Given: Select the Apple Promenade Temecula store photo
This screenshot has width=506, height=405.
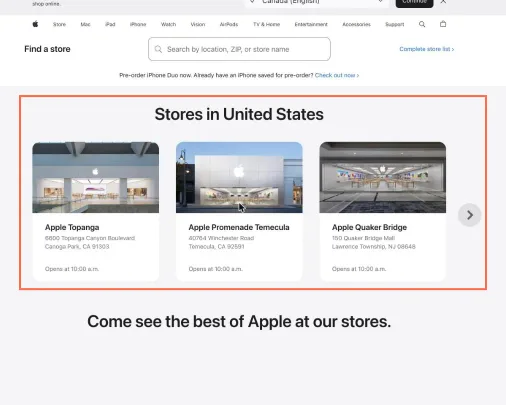Looking at the screenshot, I should pyautogui.click(x=239, y=177).
